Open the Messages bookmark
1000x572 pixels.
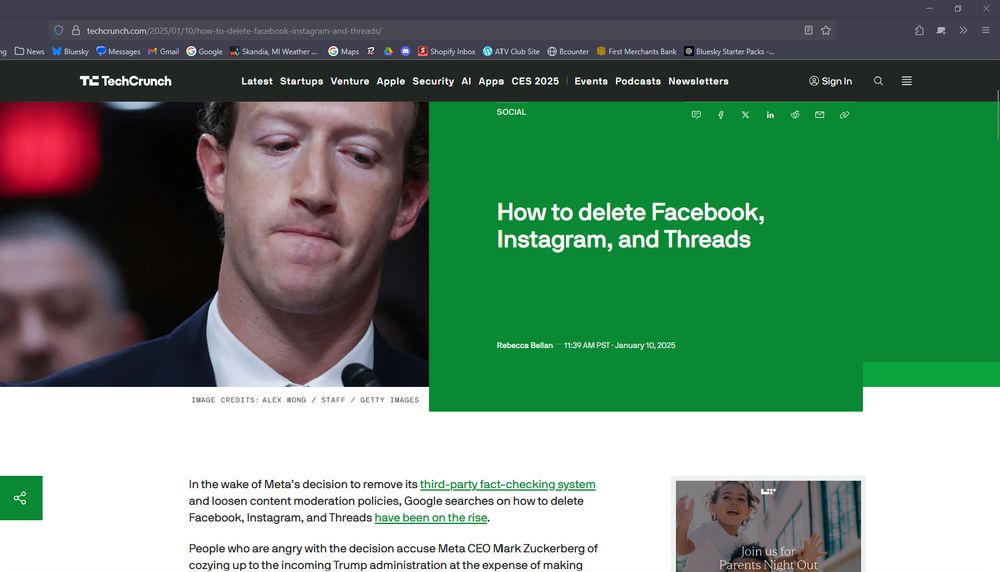118,51
